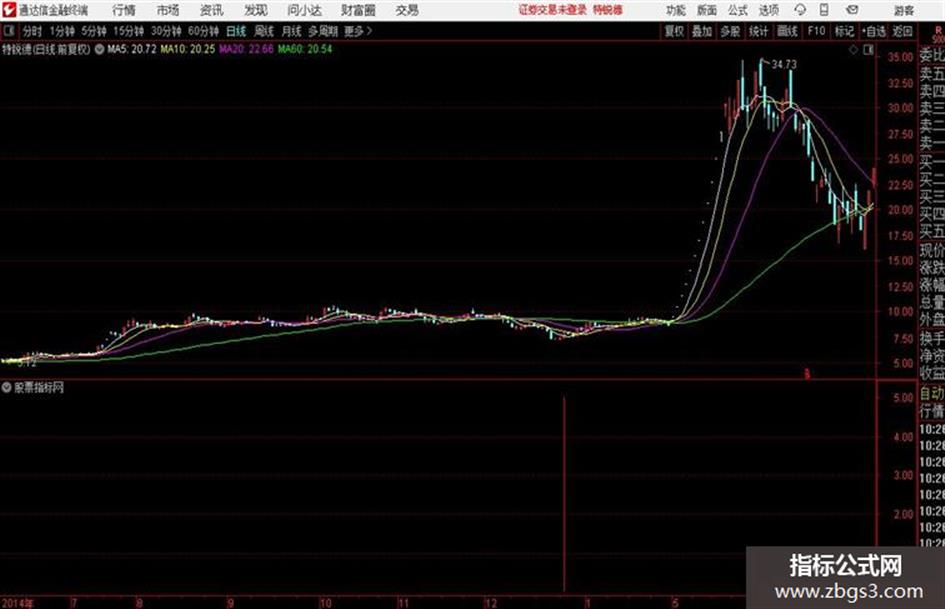Click the red 特锐德 stock name in title bar

[x=608, y=10]
